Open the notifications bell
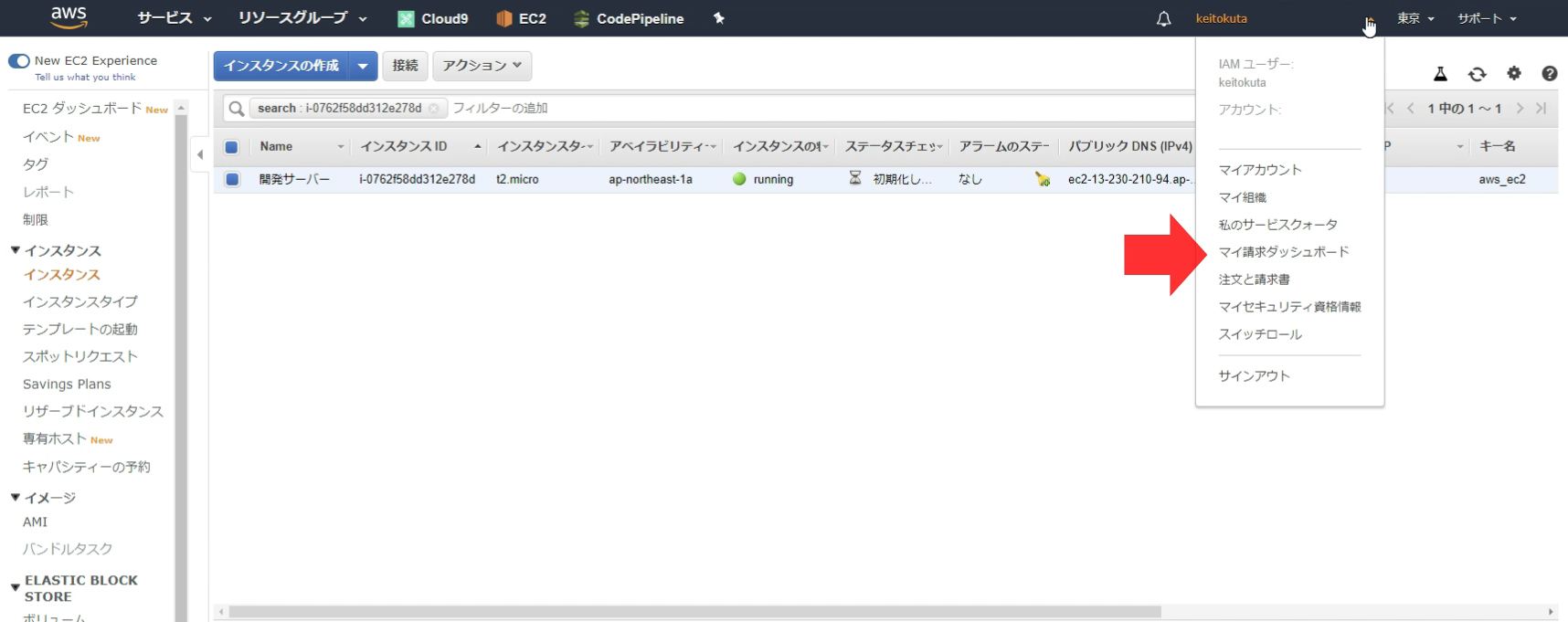The width and height of the screenshot is (1568, 622). point(1163,18)
